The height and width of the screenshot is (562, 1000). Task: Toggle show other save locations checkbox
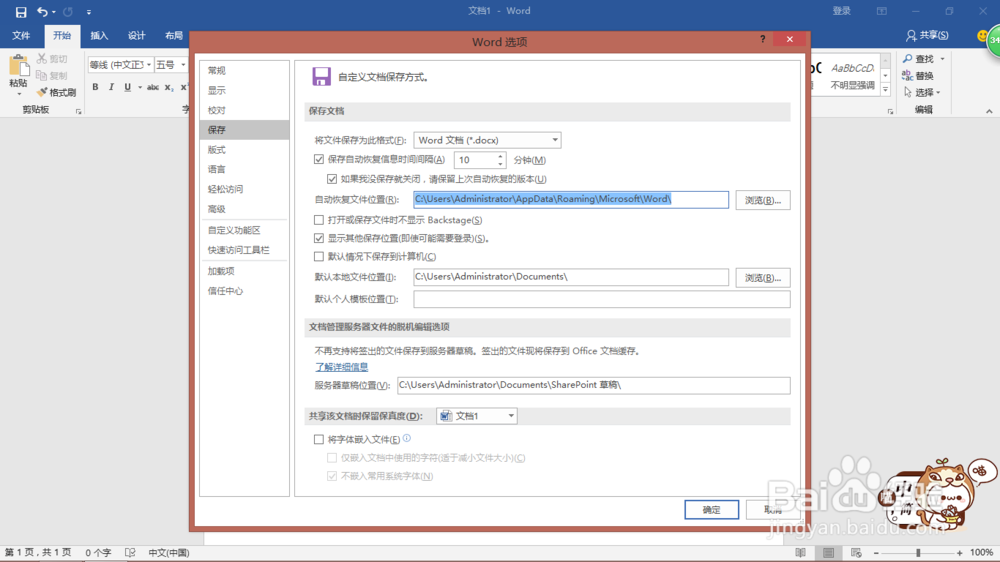[319, 238]
